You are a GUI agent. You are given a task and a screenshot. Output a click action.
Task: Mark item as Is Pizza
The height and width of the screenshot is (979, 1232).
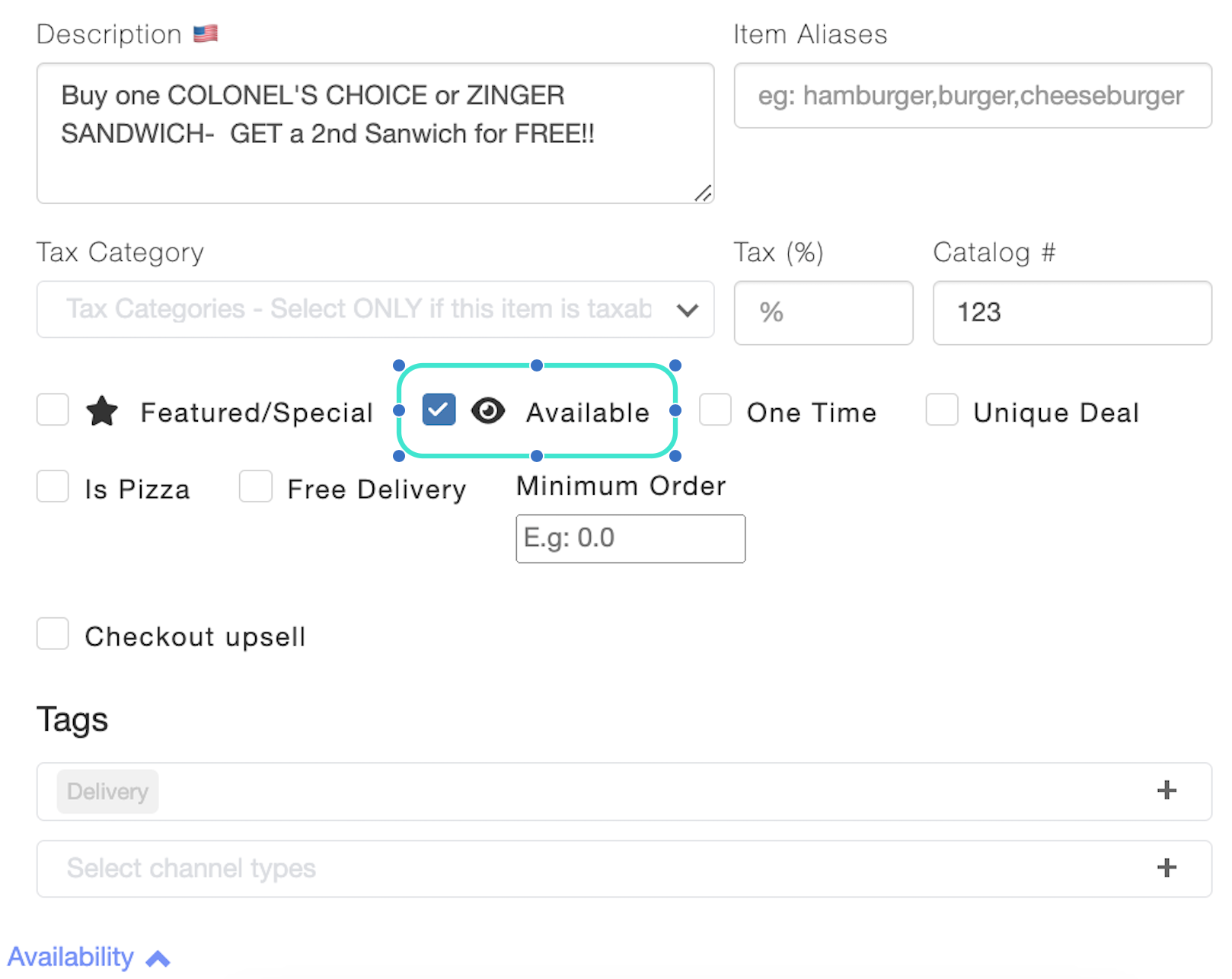53,486
